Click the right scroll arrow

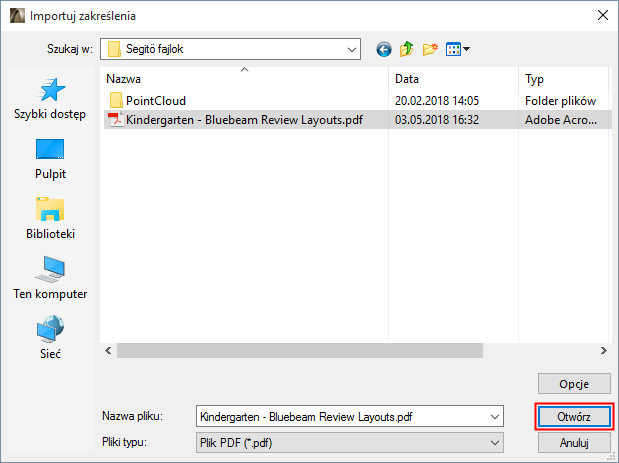(x=603, y=351)
